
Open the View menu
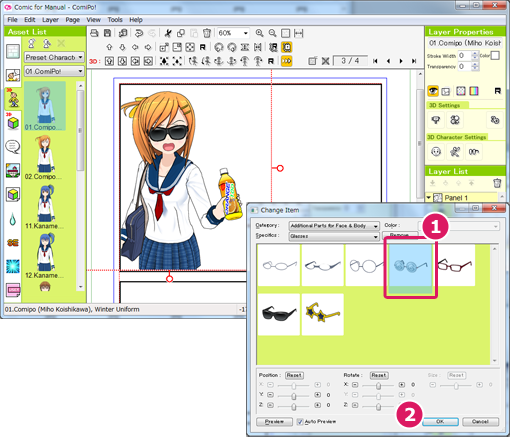click(x=93, y=20)
